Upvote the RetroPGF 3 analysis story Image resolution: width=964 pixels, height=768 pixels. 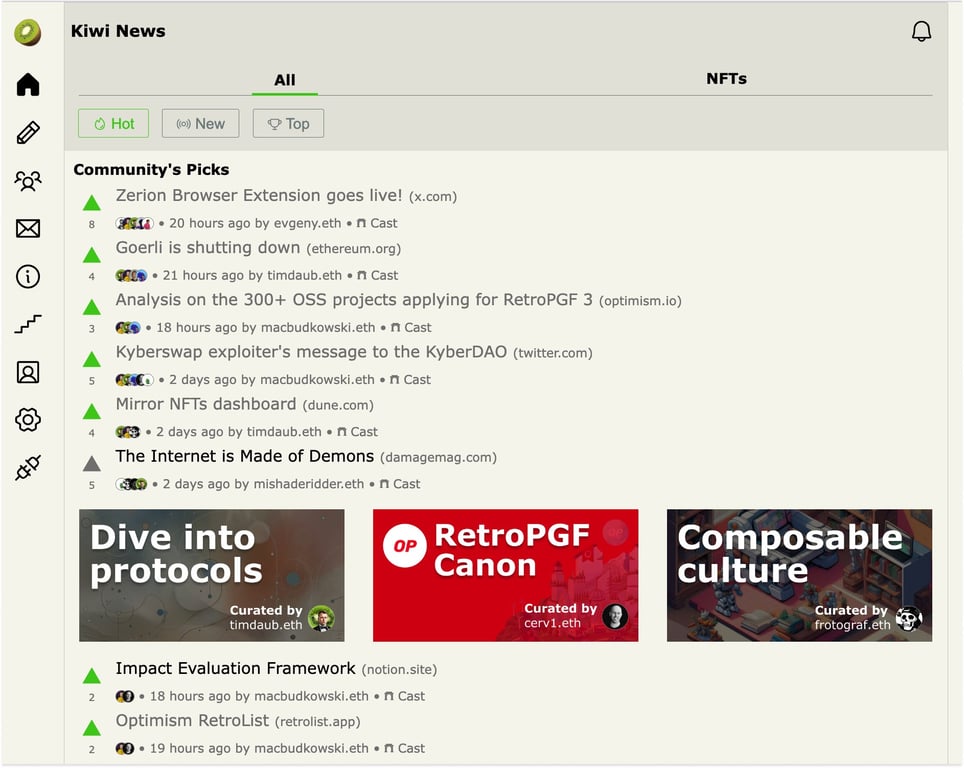pyautogui.click(x=92, y=307)
